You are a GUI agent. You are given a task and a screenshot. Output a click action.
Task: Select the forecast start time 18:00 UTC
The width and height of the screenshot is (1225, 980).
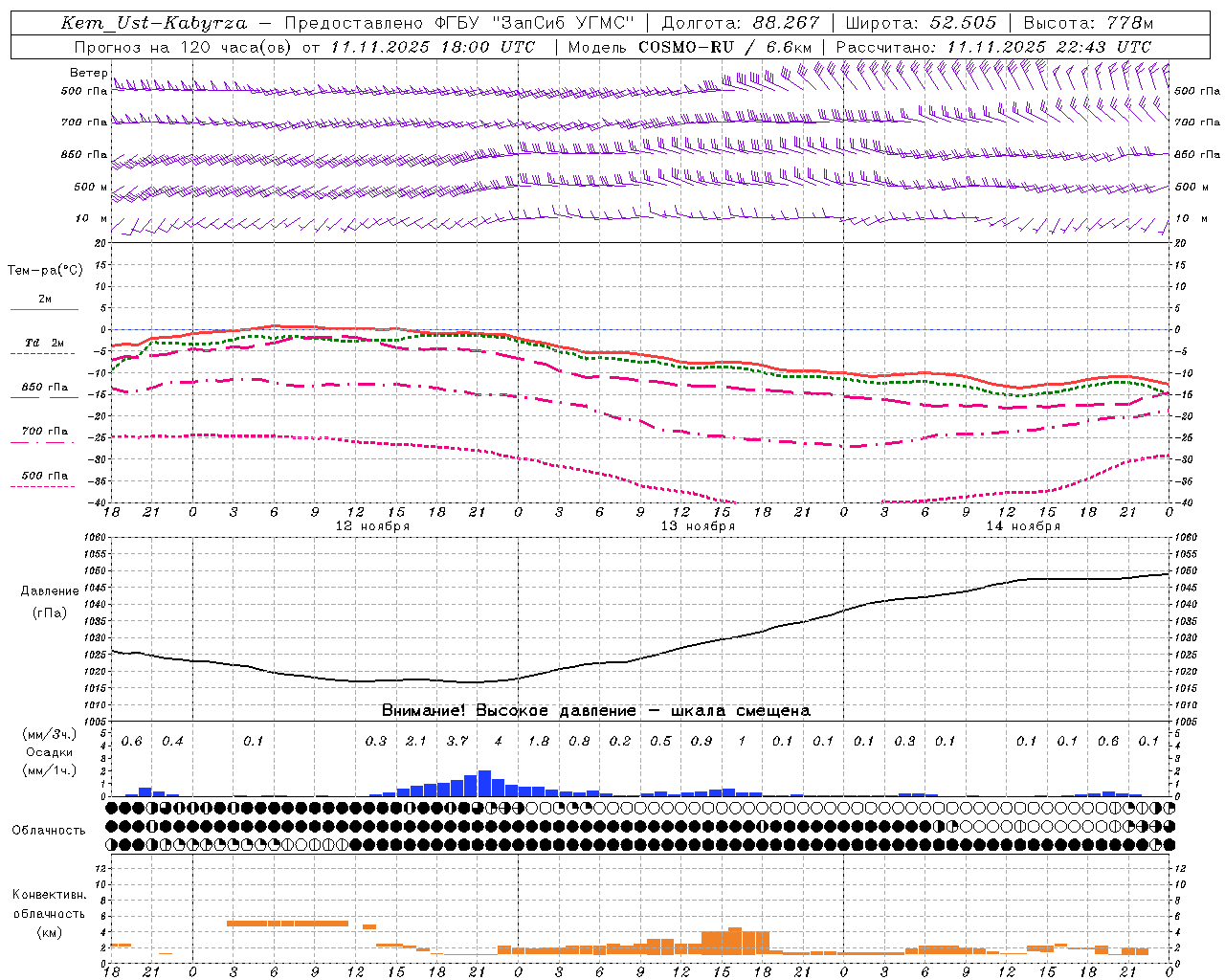pyautogui.click(x=490, y=47)
